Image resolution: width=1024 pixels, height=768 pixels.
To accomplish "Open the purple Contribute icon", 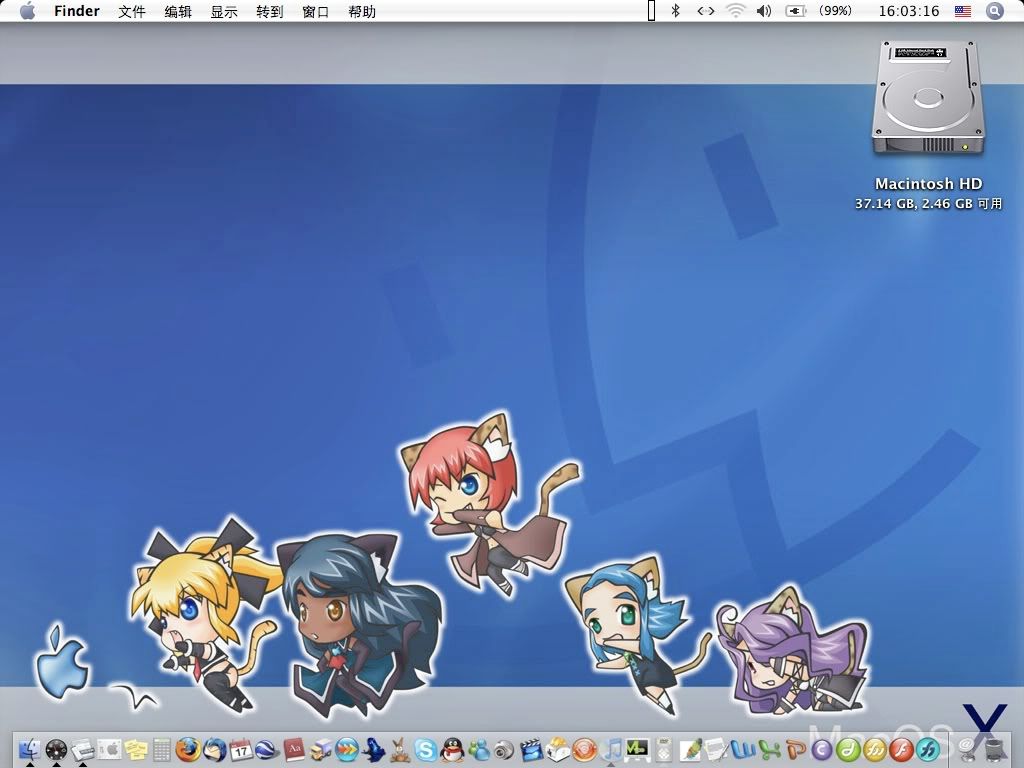I will click(822, 749).
